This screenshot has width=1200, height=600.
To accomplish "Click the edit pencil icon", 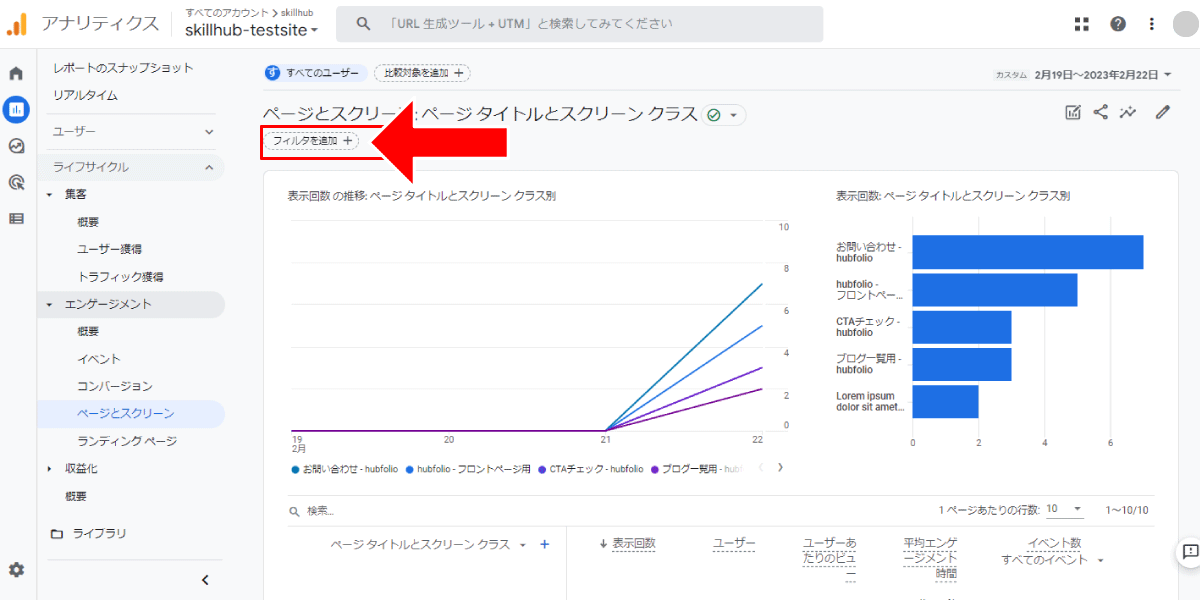I will (x=1162, y=113).
